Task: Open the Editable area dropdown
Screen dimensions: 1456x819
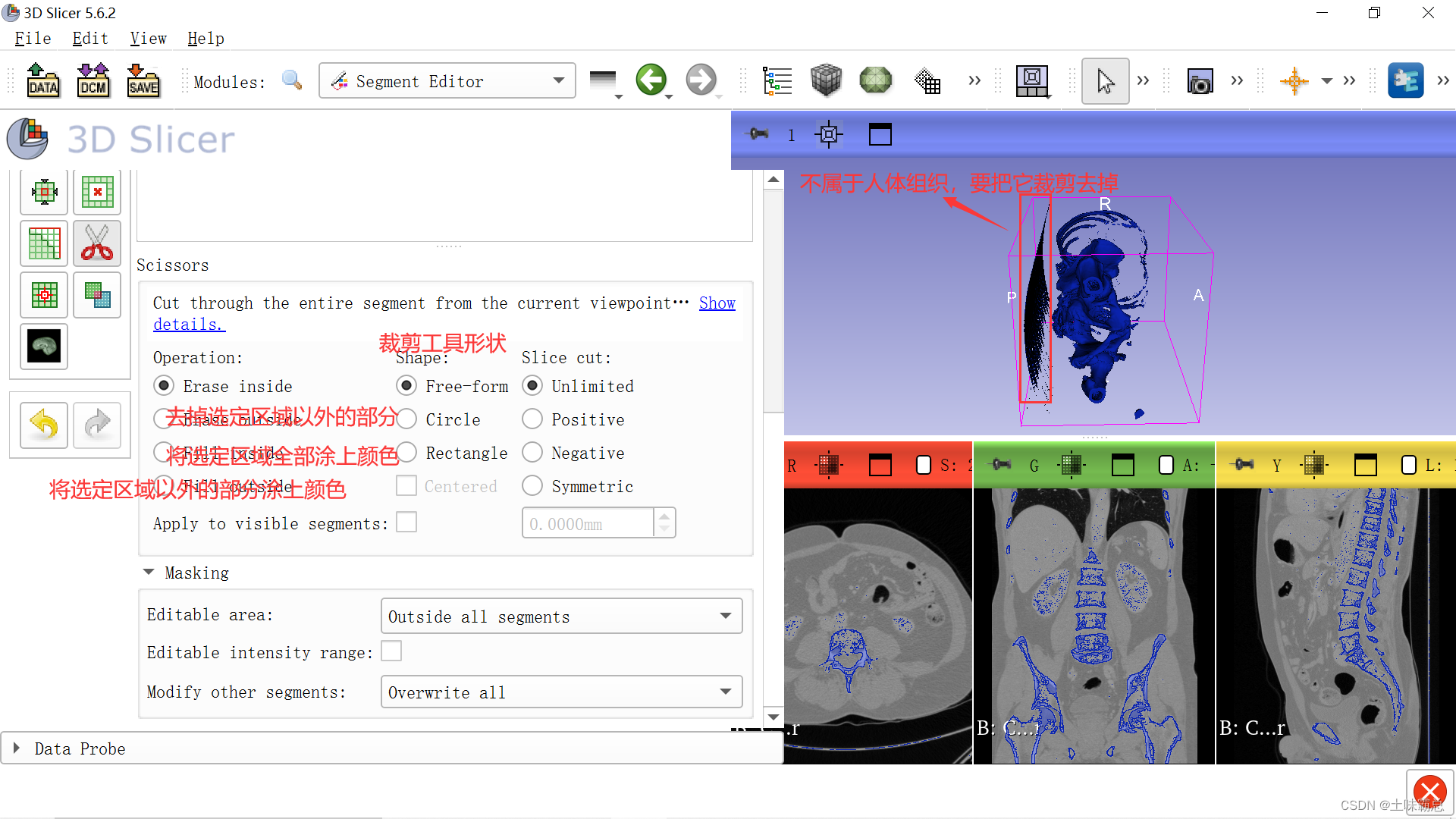Action: click(561, 617)
